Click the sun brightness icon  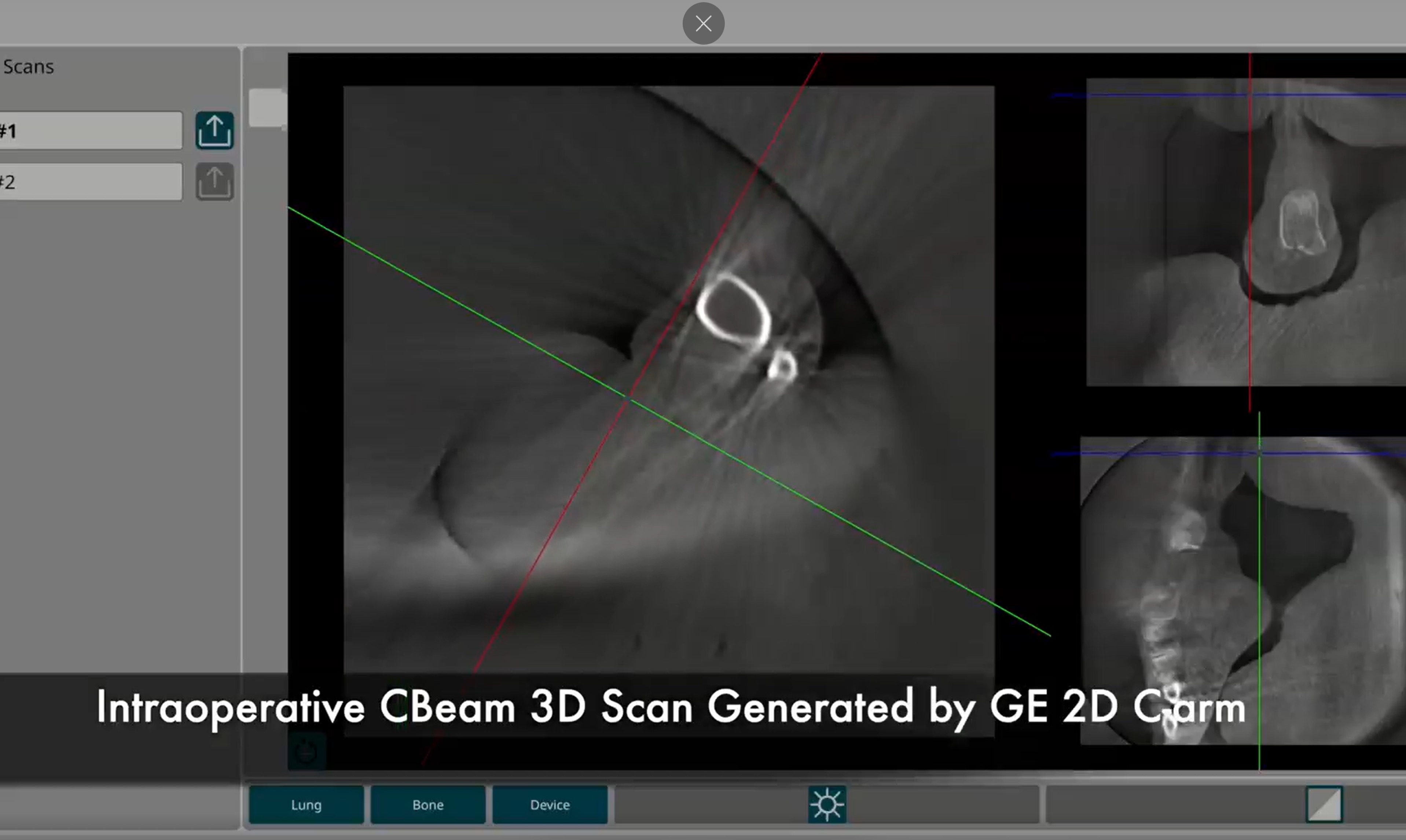click(827, 804)
